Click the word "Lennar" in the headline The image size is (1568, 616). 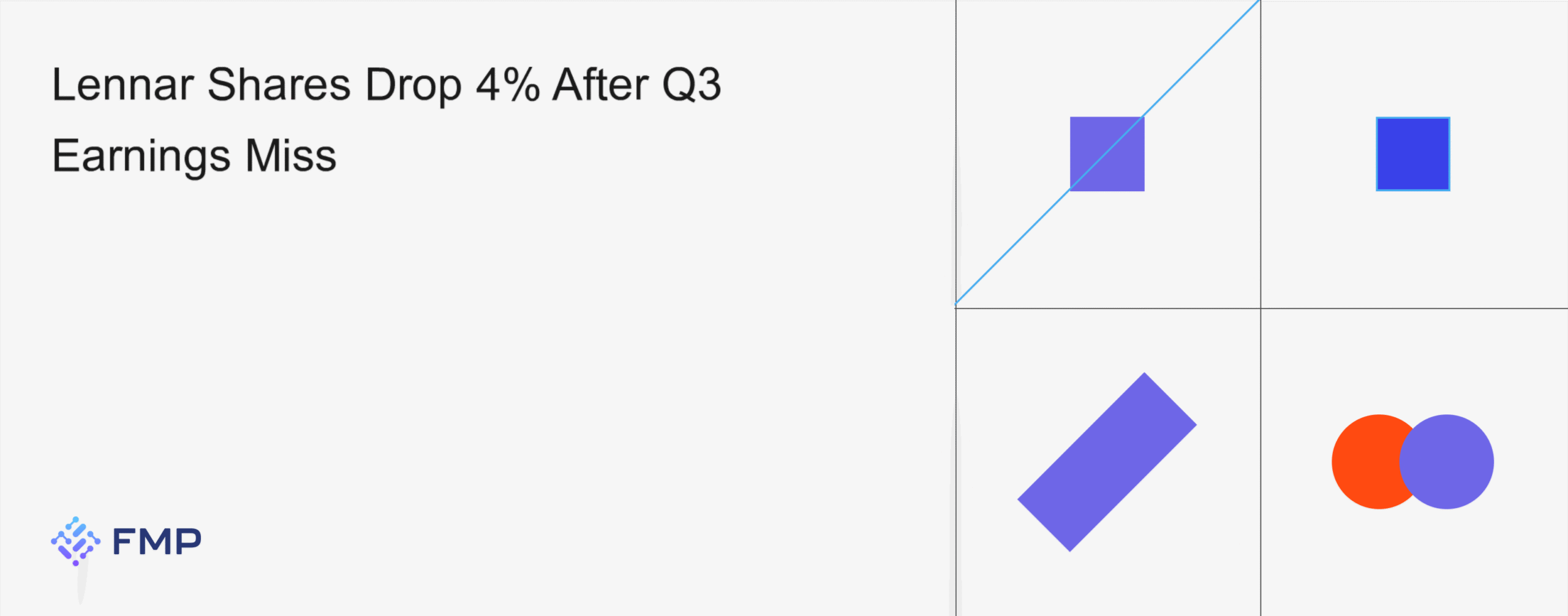(123, 85)
